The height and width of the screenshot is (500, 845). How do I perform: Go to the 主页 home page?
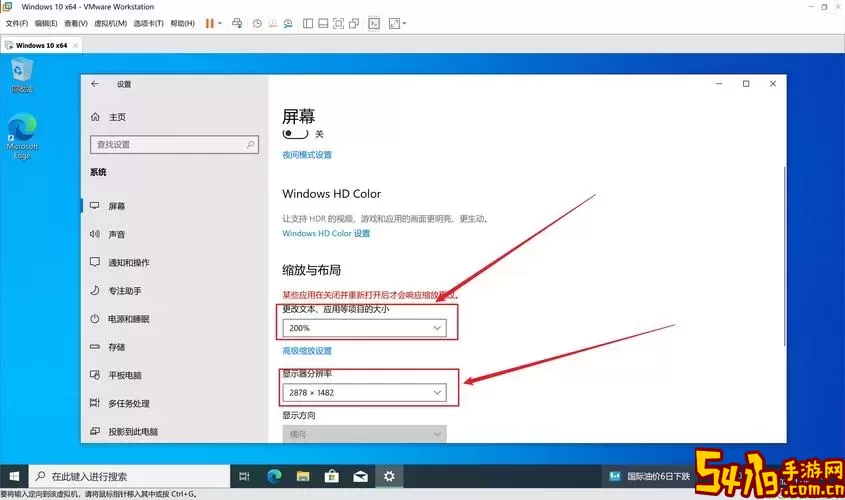(x=109, y=117)
